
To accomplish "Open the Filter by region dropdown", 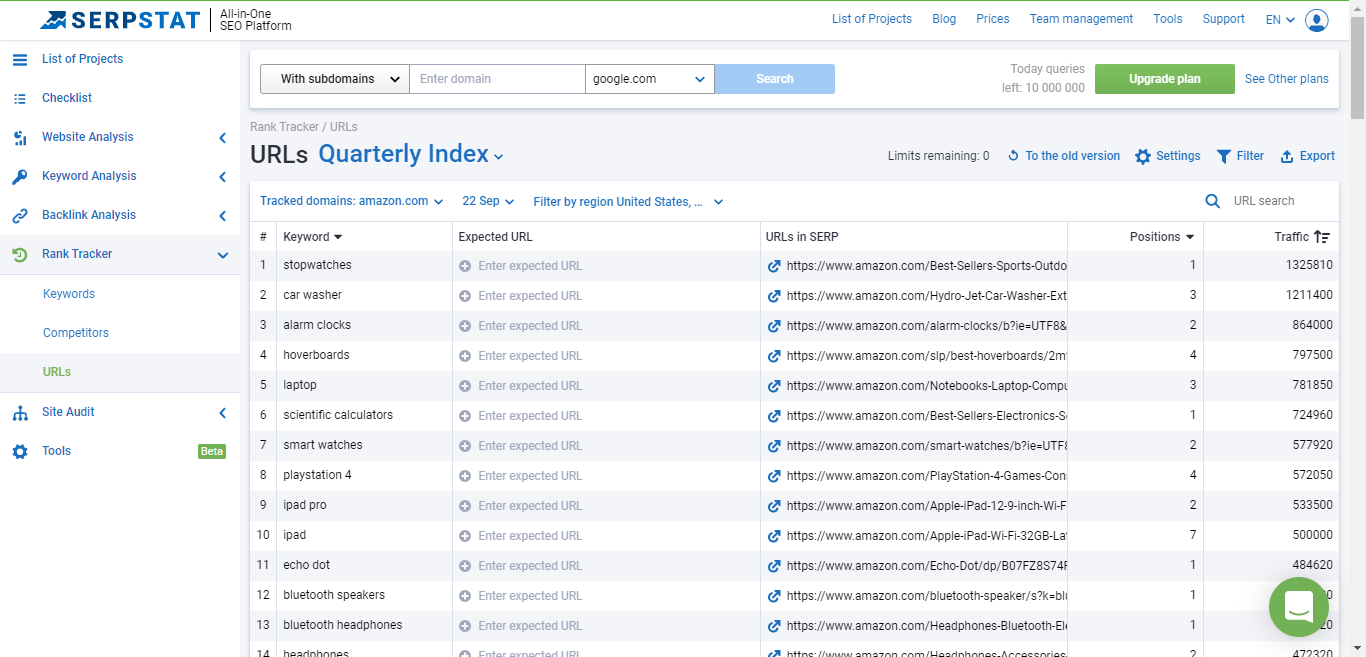I will click(x=628, y=201).
